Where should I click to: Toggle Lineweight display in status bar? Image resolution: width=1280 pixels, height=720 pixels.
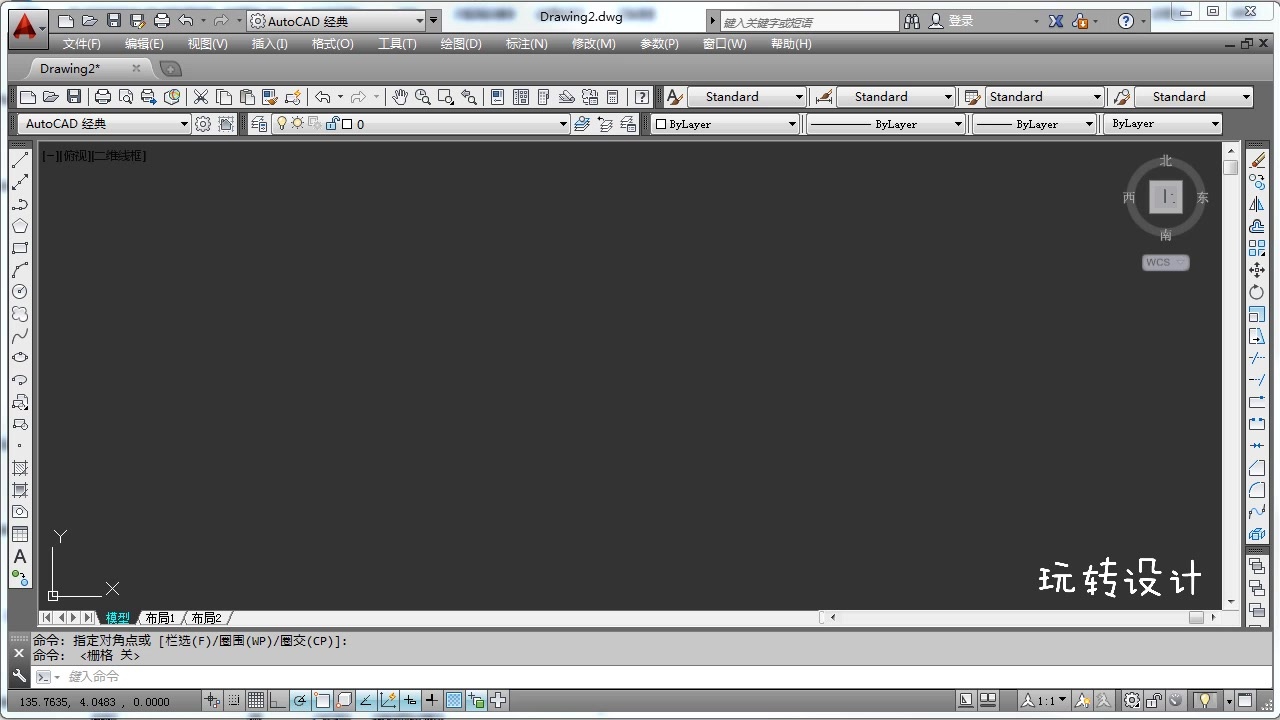[x=432, y=701]
